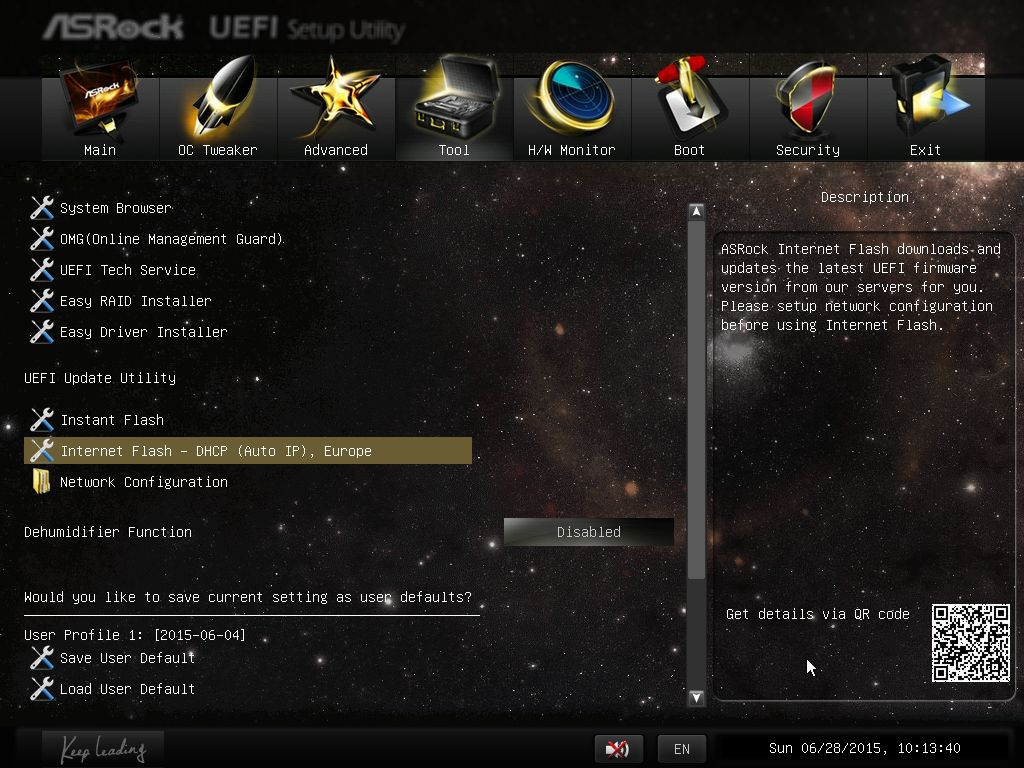Screen dimensions: 1024x768
Task: Launch System Browser
Action: click(x=116, y=208)
